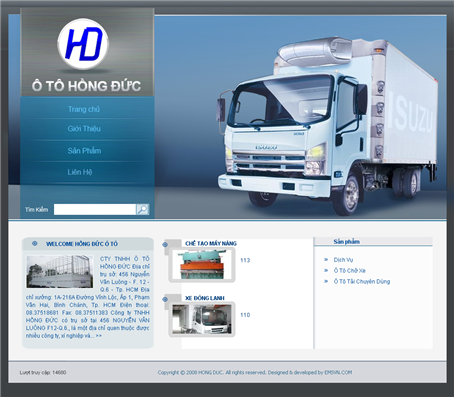Click the Tìm Kiếm label
Image resolution: width=454 pixels, height=397 pixels.
click(x=36, y=210)
